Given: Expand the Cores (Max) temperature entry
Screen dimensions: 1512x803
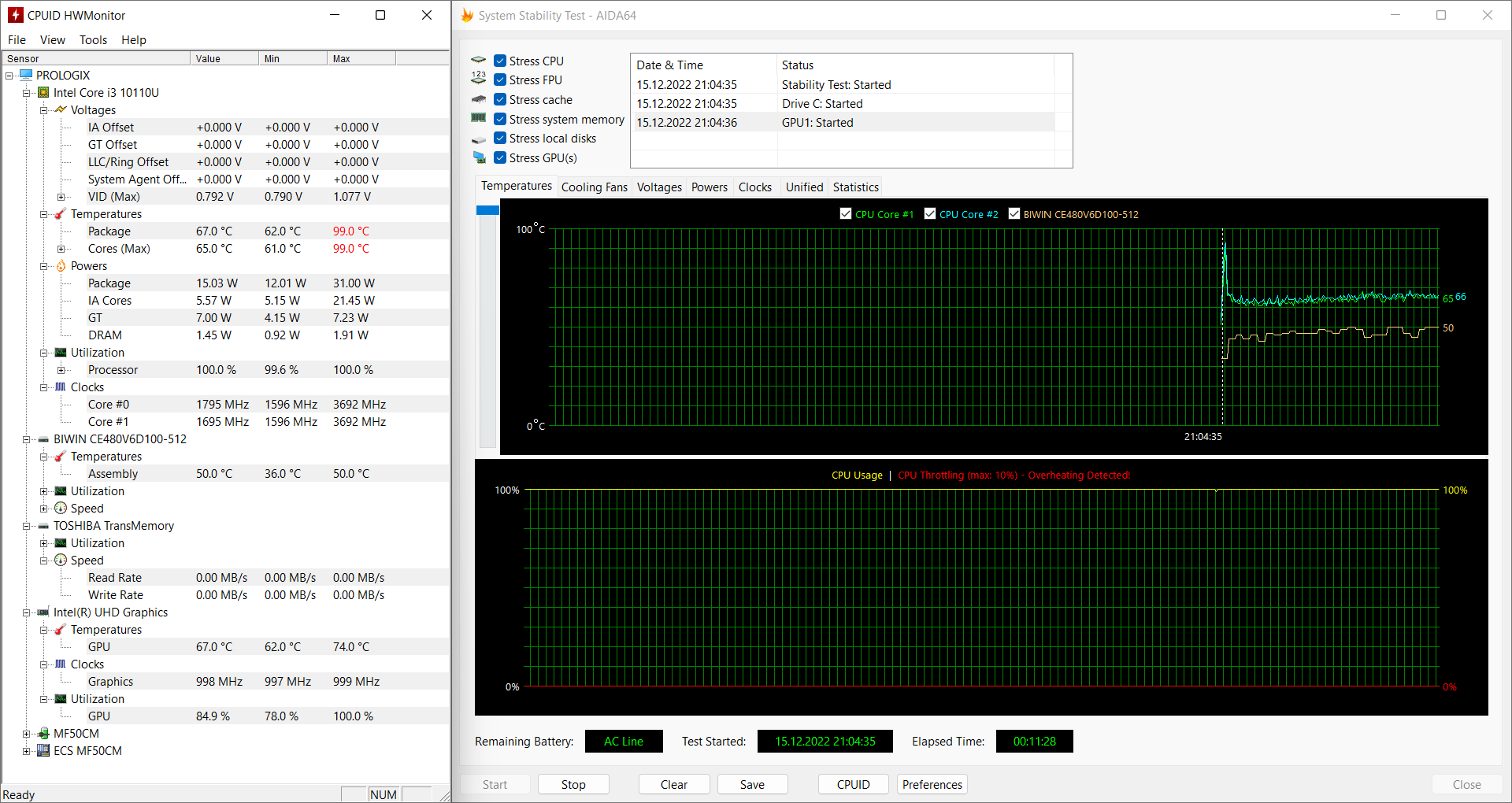Looking at the screenshot, I should (x=61, y=249).
